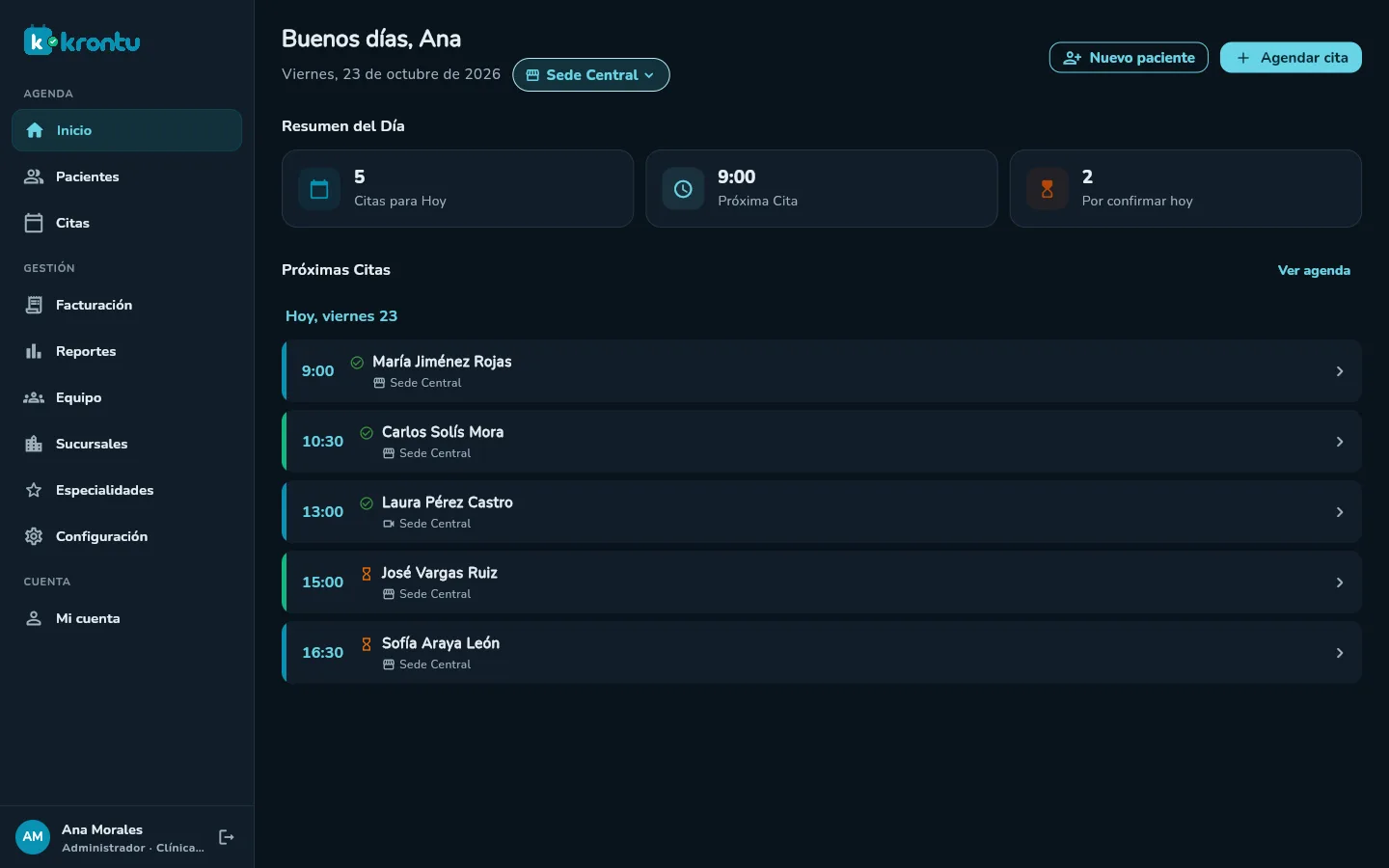Click the AM user avatar
Screen dimensions: 1389x868
coord(33,837)
